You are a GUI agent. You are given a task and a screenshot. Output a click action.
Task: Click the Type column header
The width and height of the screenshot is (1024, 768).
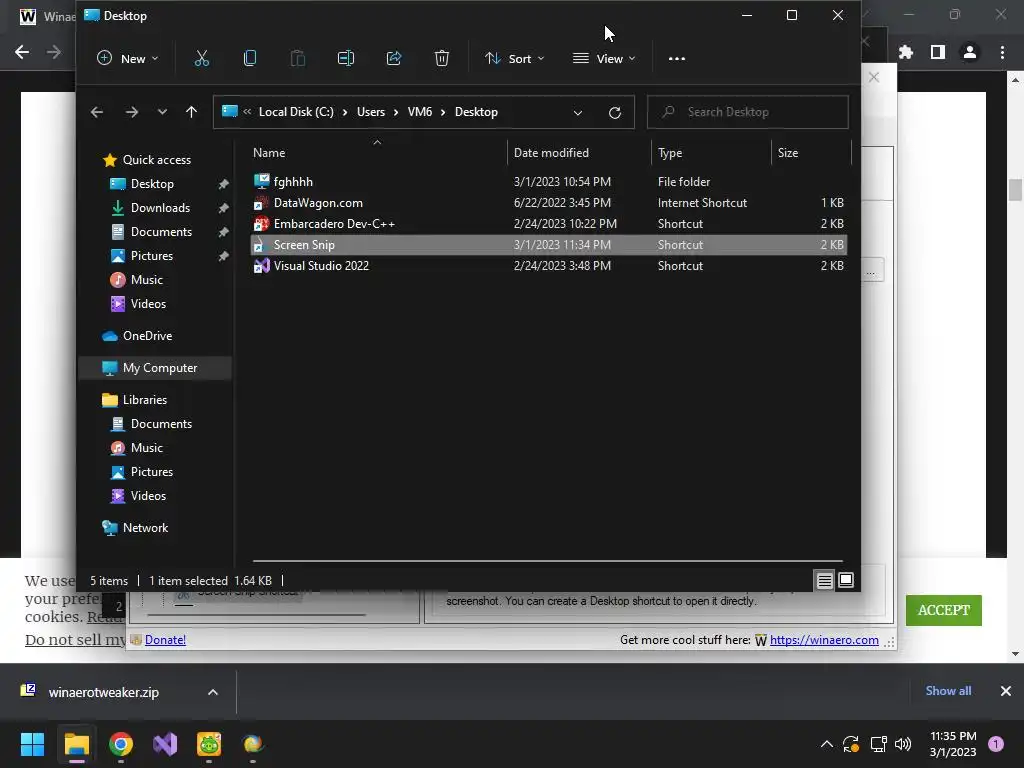tap(711, 153)
